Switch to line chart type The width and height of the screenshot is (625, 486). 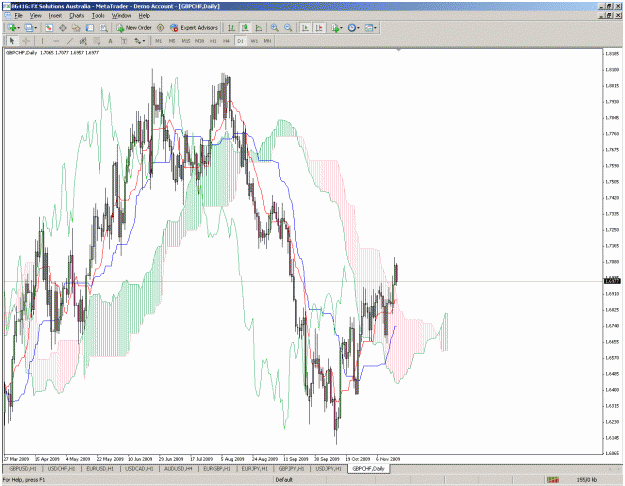[x=258, y=28]
